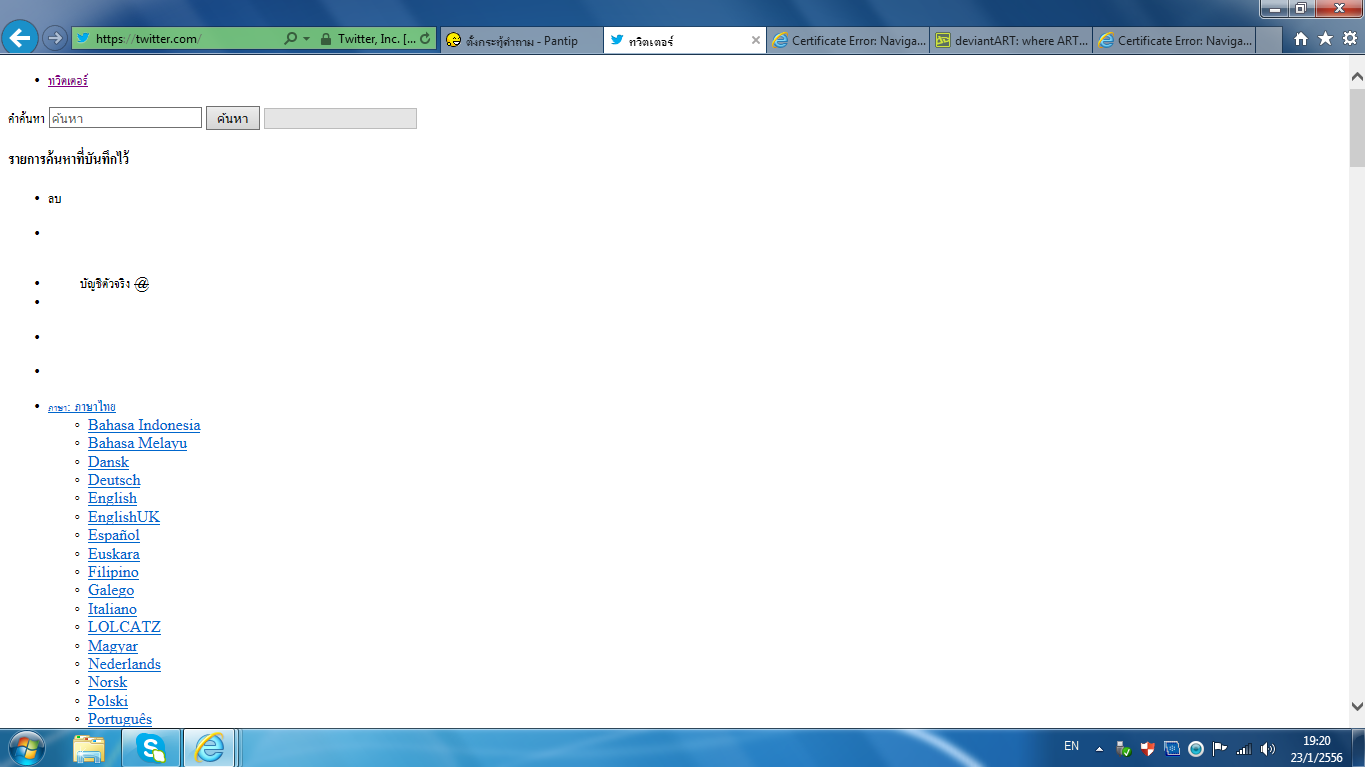
Task: Select Bahasa Indonesia language
Action: click(x=144, y=425)
